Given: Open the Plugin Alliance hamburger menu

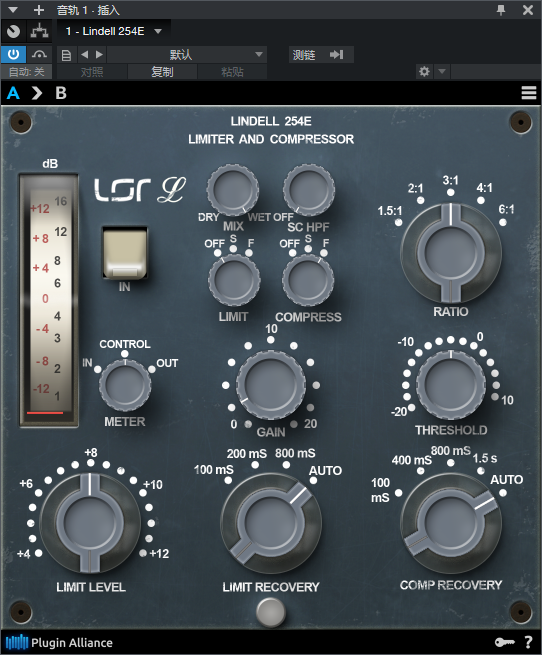Looking at the screenshot, I should tap(529, 92).
